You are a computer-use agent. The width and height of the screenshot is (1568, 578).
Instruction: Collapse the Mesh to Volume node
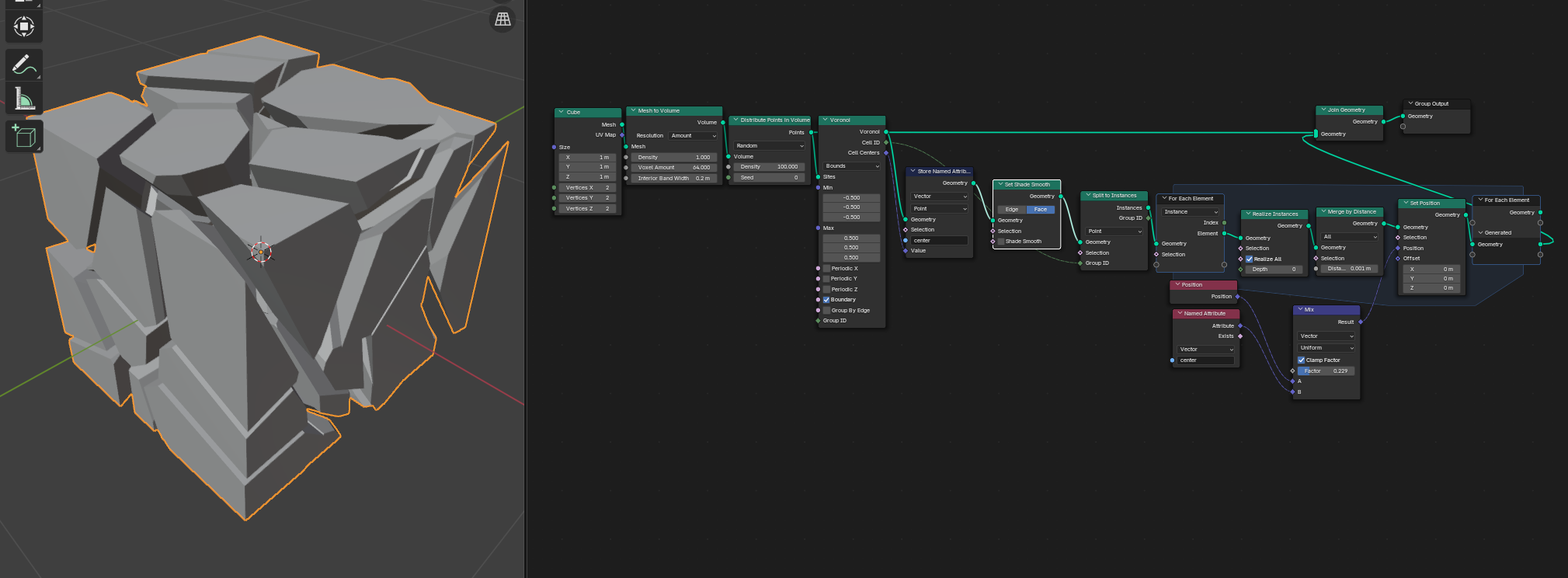point(633,110)
